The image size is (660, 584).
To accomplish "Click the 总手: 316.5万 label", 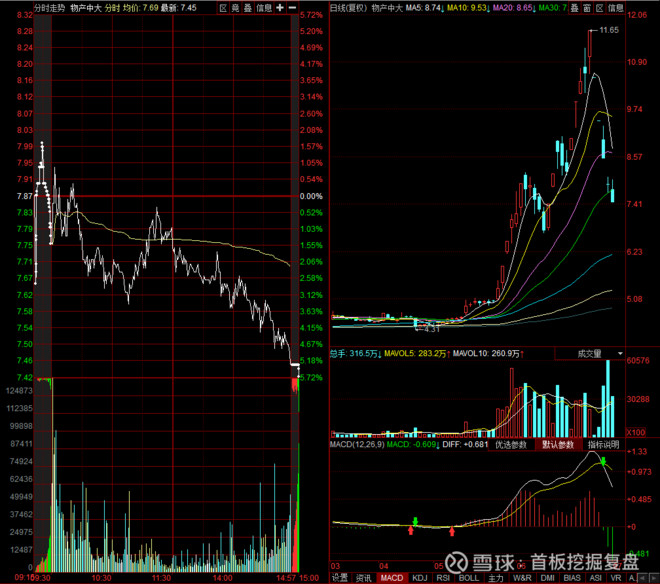I will tap(355, 354).
